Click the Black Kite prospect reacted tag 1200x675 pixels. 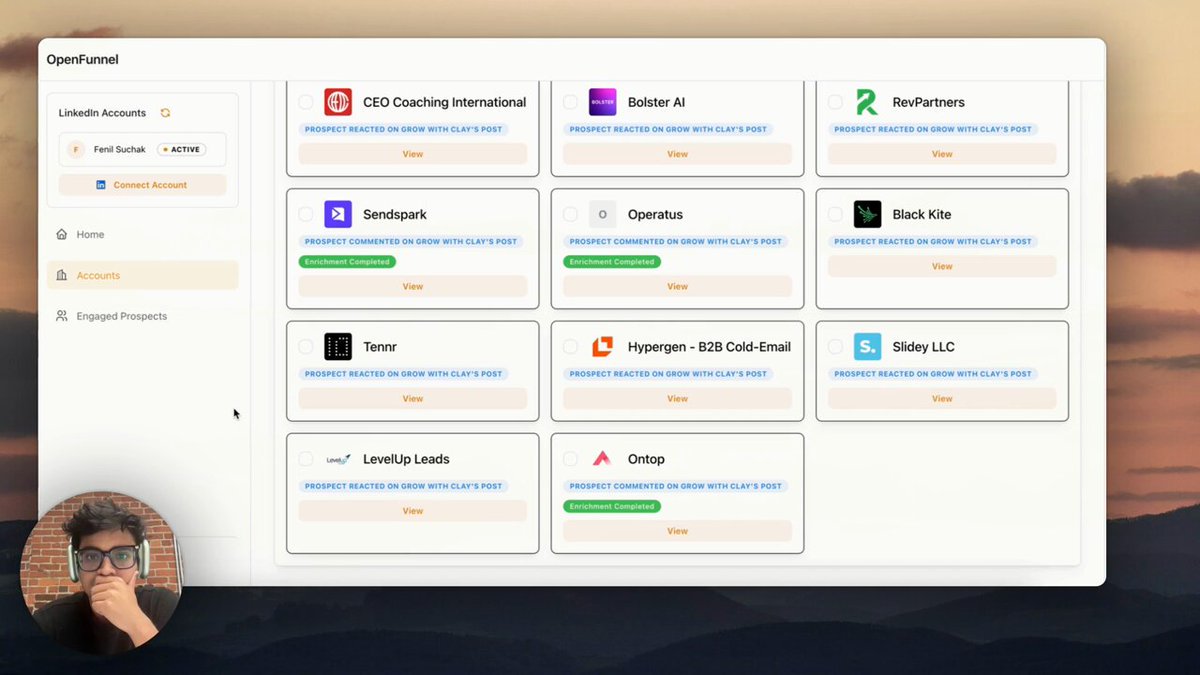point(932,241)
